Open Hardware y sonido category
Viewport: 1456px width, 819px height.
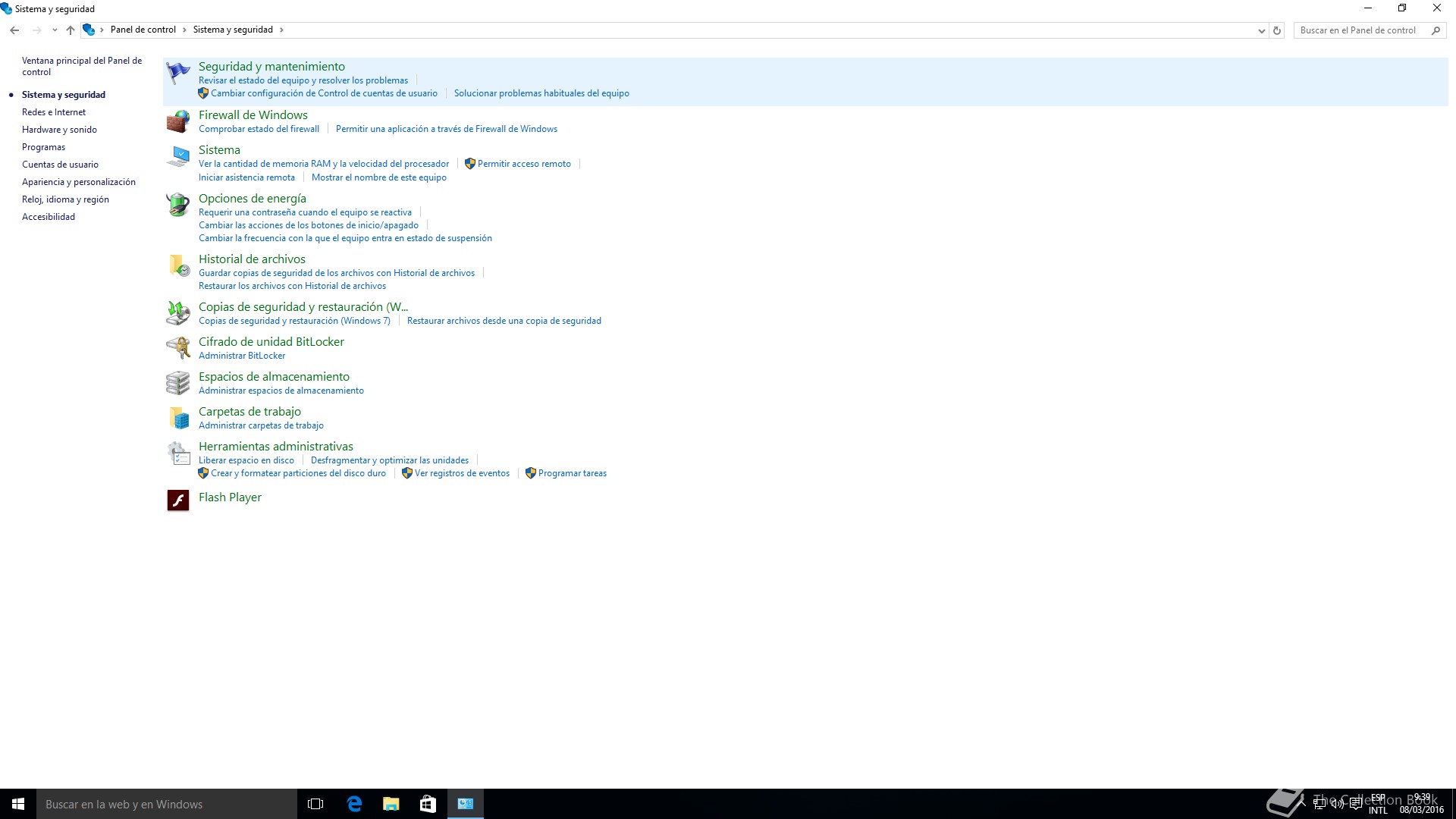point(59,130)
